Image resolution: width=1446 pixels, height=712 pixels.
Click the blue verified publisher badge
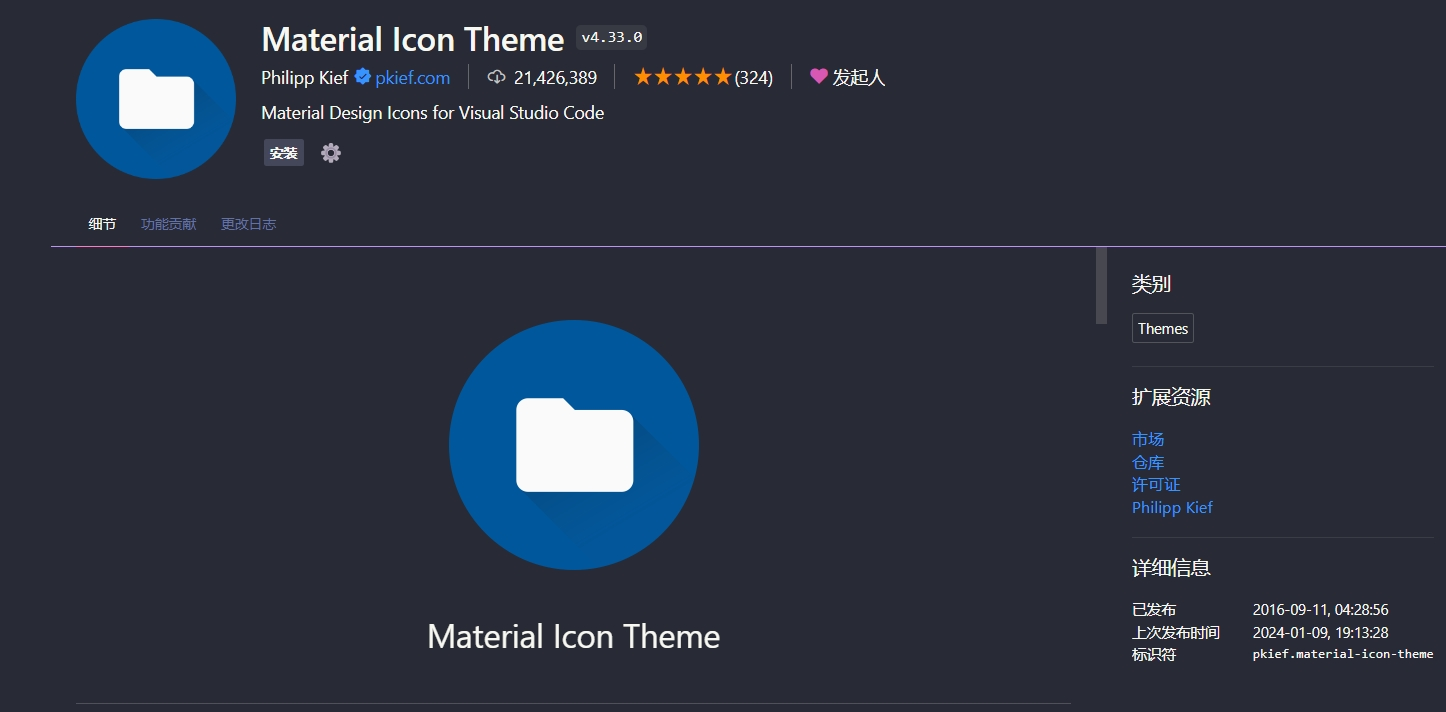pos(363,77)
